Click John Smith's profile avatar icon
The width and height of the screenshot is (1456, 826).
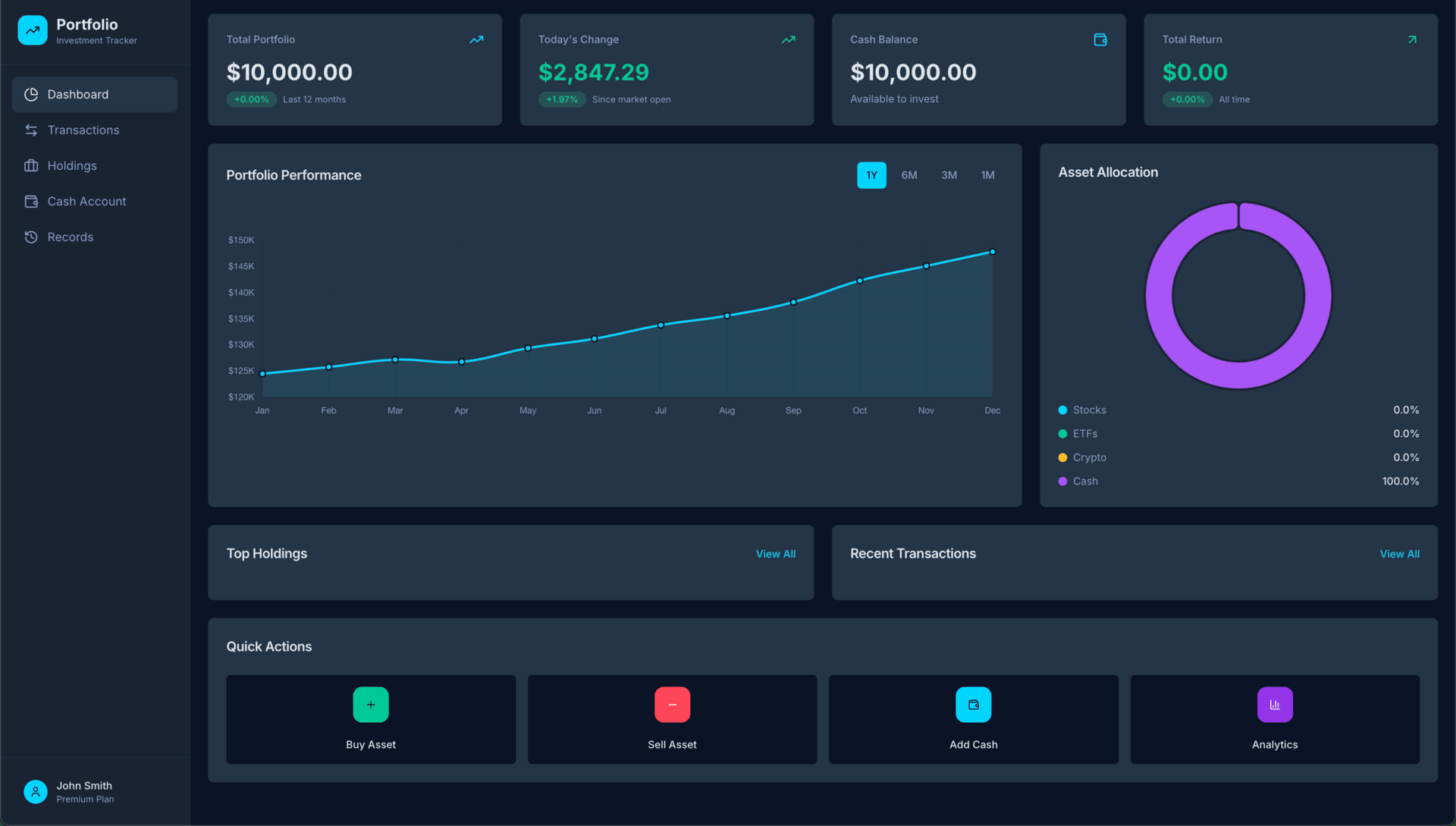pos(36,792)
